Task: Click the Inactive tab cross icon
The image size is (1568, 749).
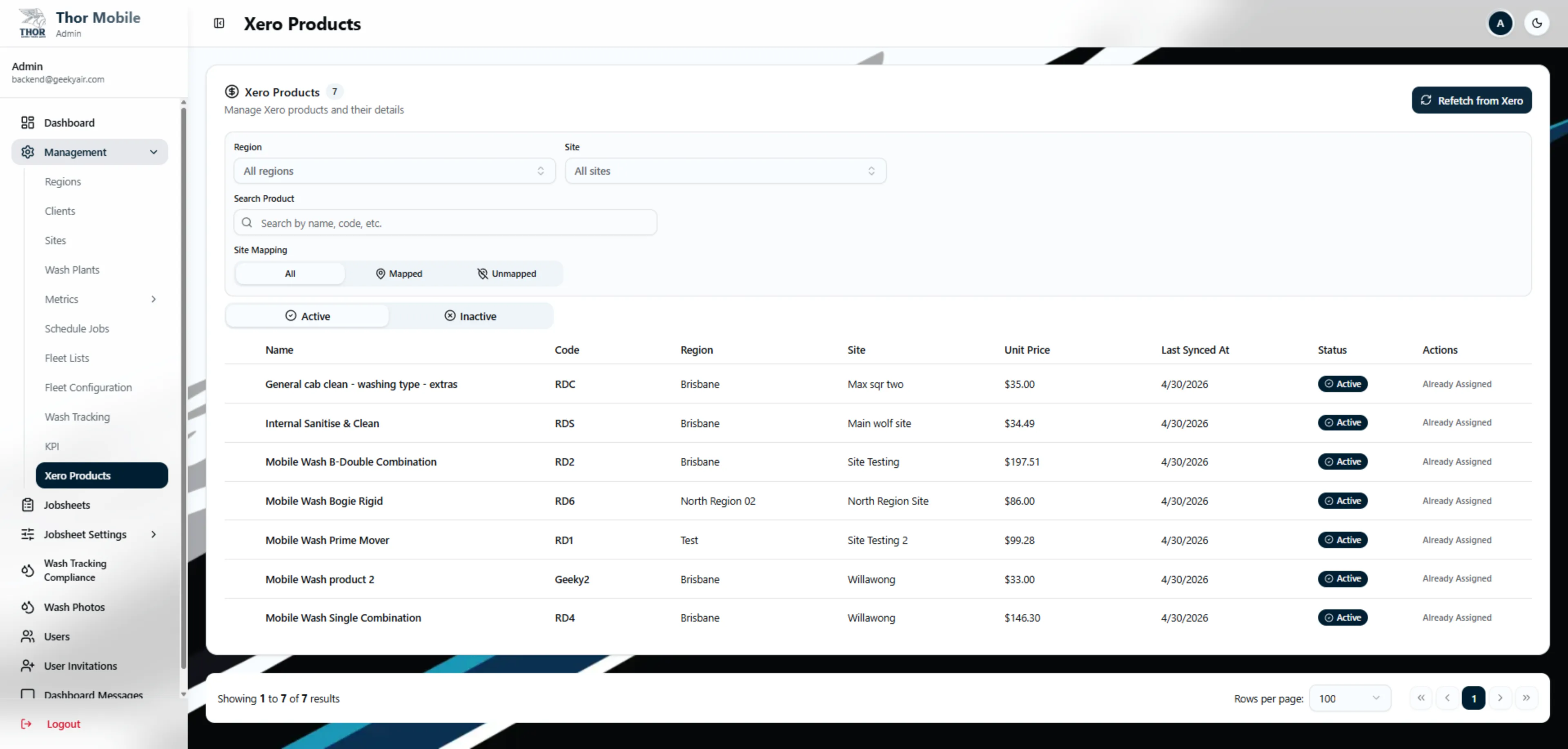Action: pyautogui.click(x=450, y=315)
